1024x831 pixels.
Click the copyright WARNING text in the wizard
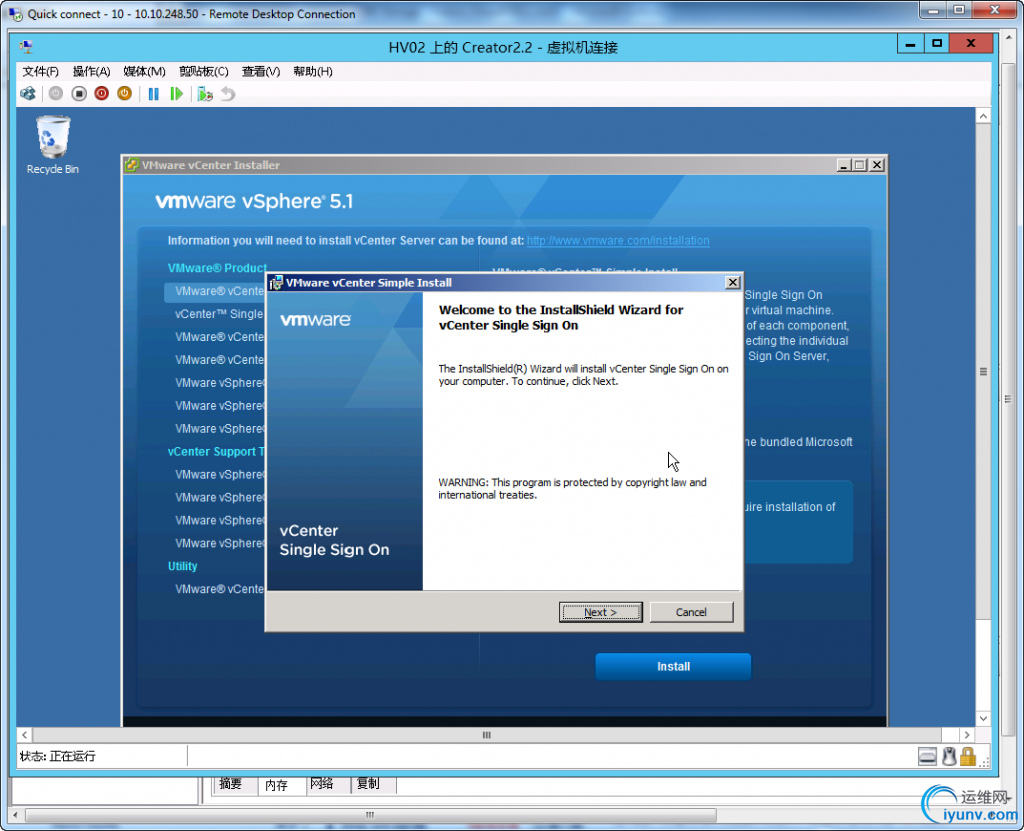(572, 489)
